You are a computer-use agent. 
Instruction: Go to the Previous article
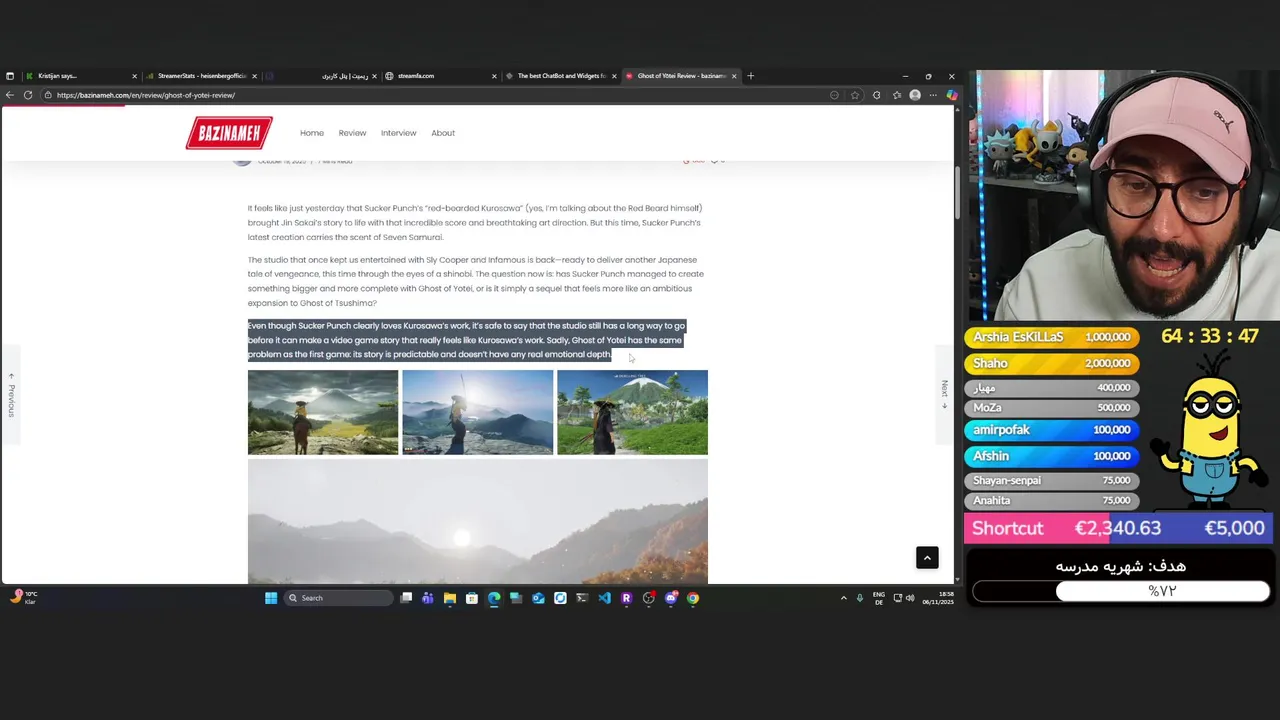(x=11, y=395)
